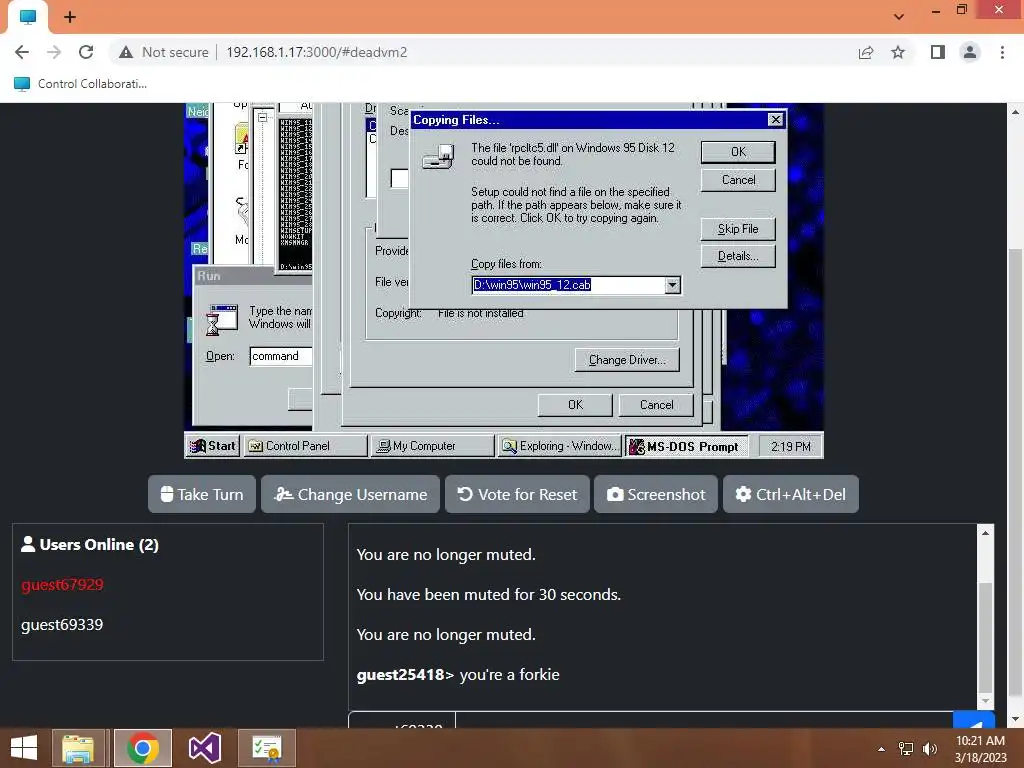Click the host taskbar clock
This screenshot has height=768, width=1024.
click(980, 749)
